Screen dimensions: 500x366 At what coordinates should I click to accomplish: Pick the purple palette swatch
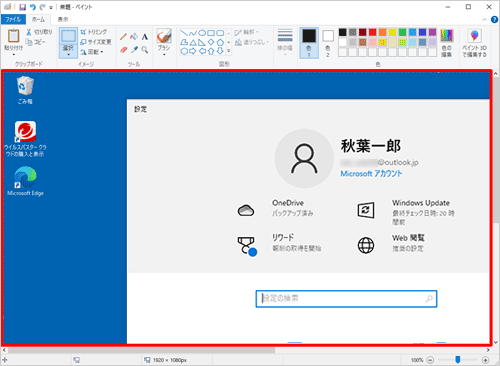[433, 32]
